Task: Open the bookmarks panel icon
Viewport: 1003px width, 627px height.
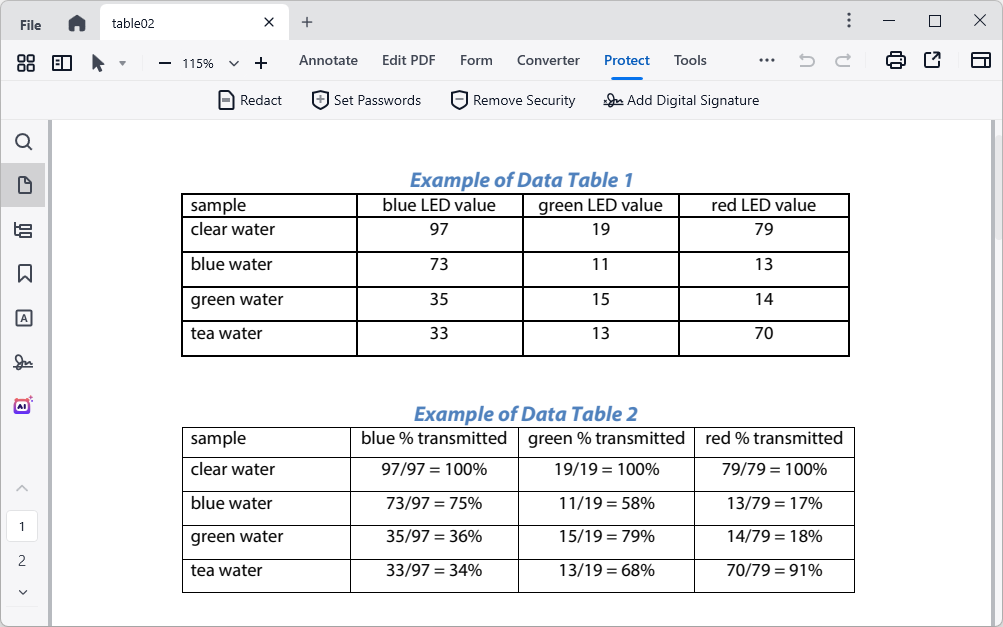Action: (24, 274)
